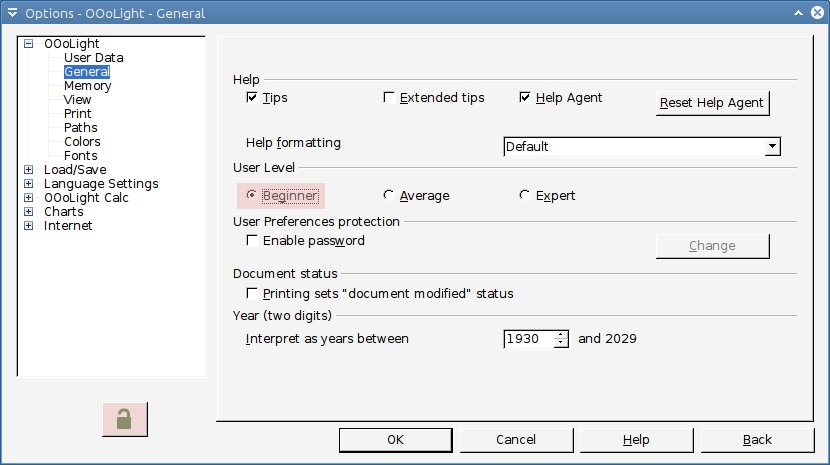The image size is (830, 465).
Task: Select the Charts tree label
Action: (64, 211)
